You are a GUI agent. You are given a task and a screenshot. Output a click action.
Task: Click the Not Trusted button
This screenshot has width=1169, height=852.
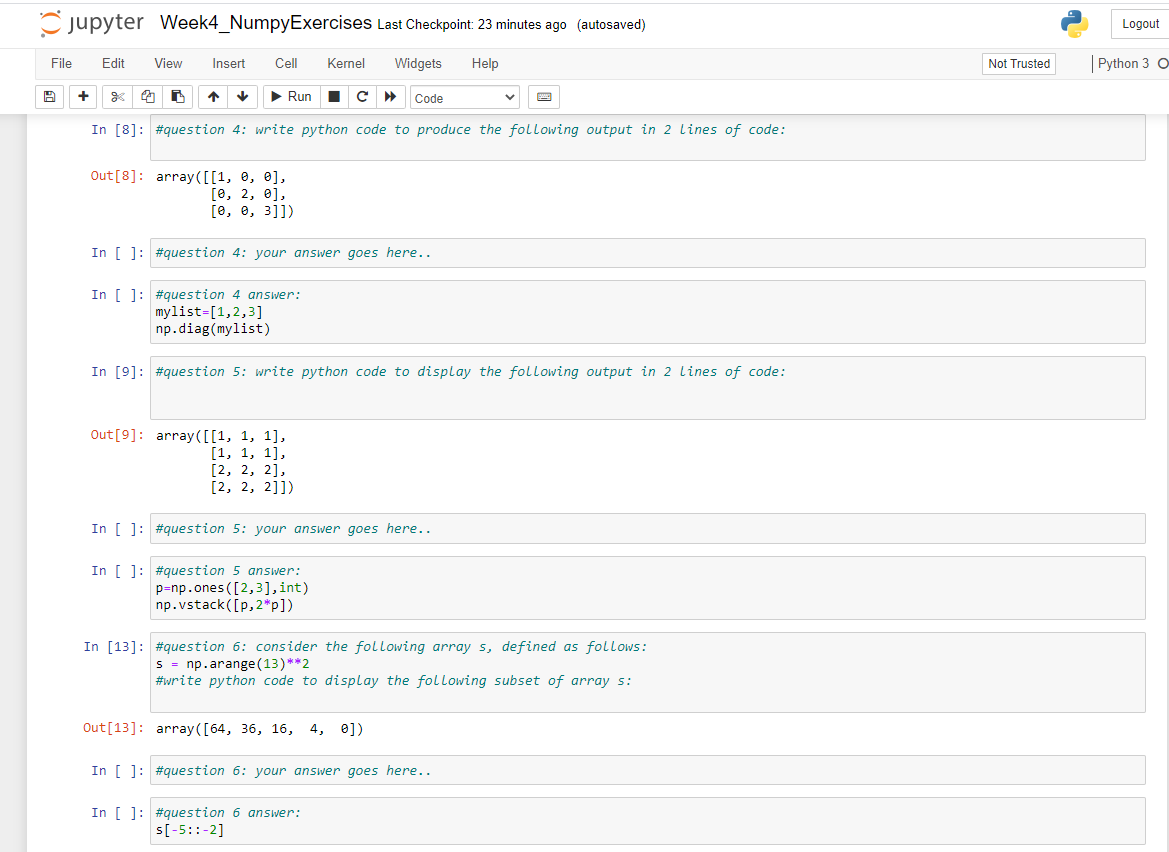coord(1018,64)
